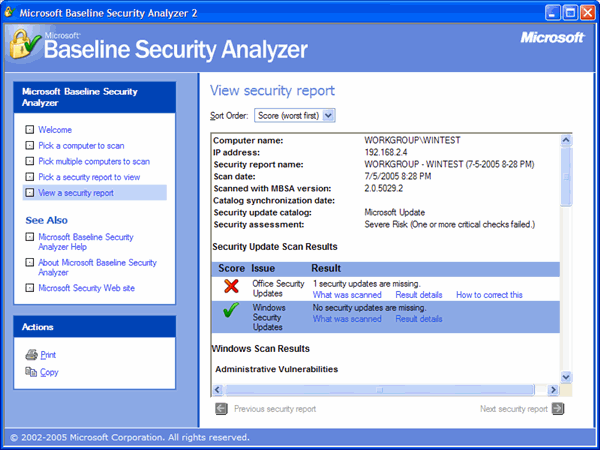Viewport: 600px width, 450px height.
Task: Click the computer name WORKGROUP\WINTEST
Action: coord(412,140)
